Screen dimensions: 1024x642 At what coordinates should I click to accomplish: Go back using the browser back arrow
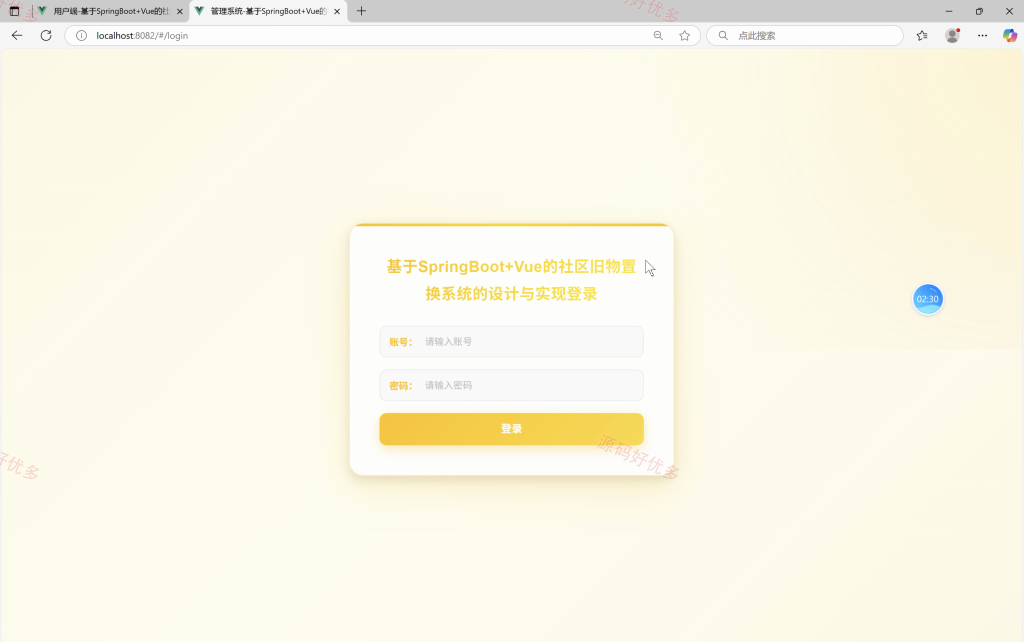coord(17,35)
